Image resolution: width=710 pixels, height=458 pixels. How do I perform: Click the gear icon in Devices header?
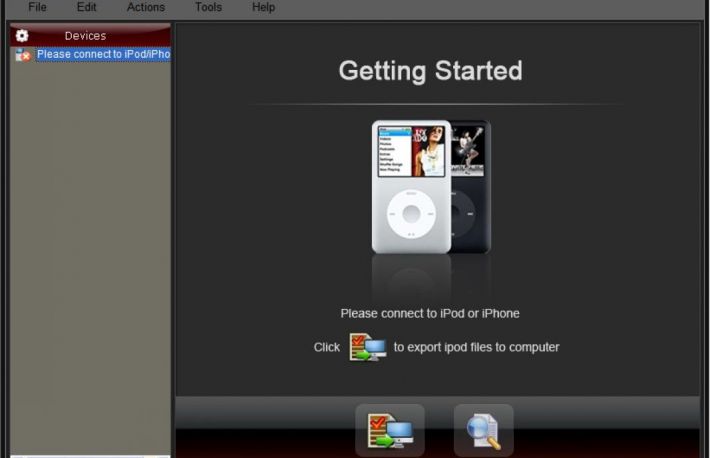coord(22,35)
